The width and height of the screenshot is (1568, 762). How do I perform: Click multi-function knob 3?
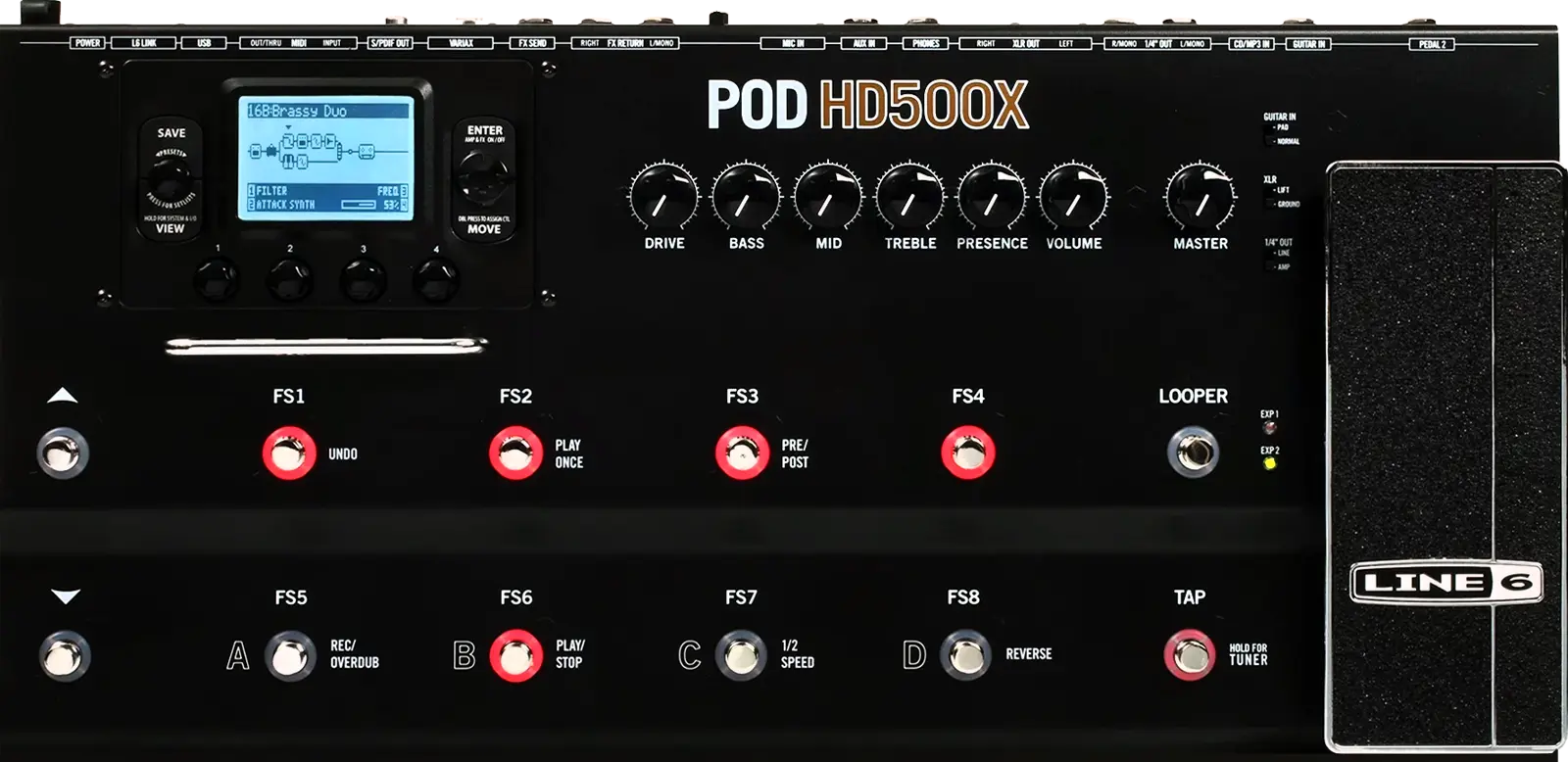pos(363,279)
